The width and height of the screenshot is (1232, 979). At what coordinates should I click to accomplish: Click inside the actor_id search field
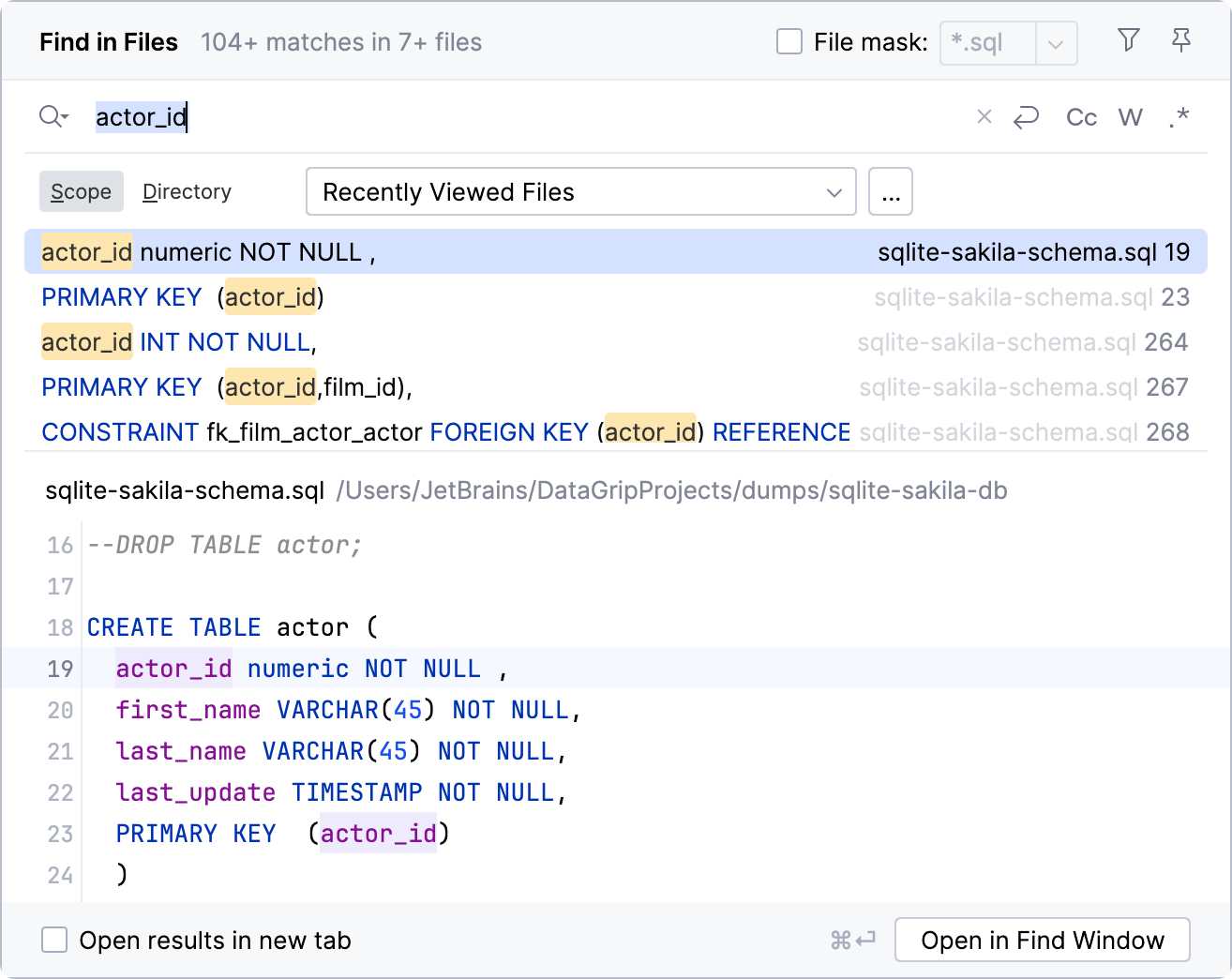pos(375,116)
